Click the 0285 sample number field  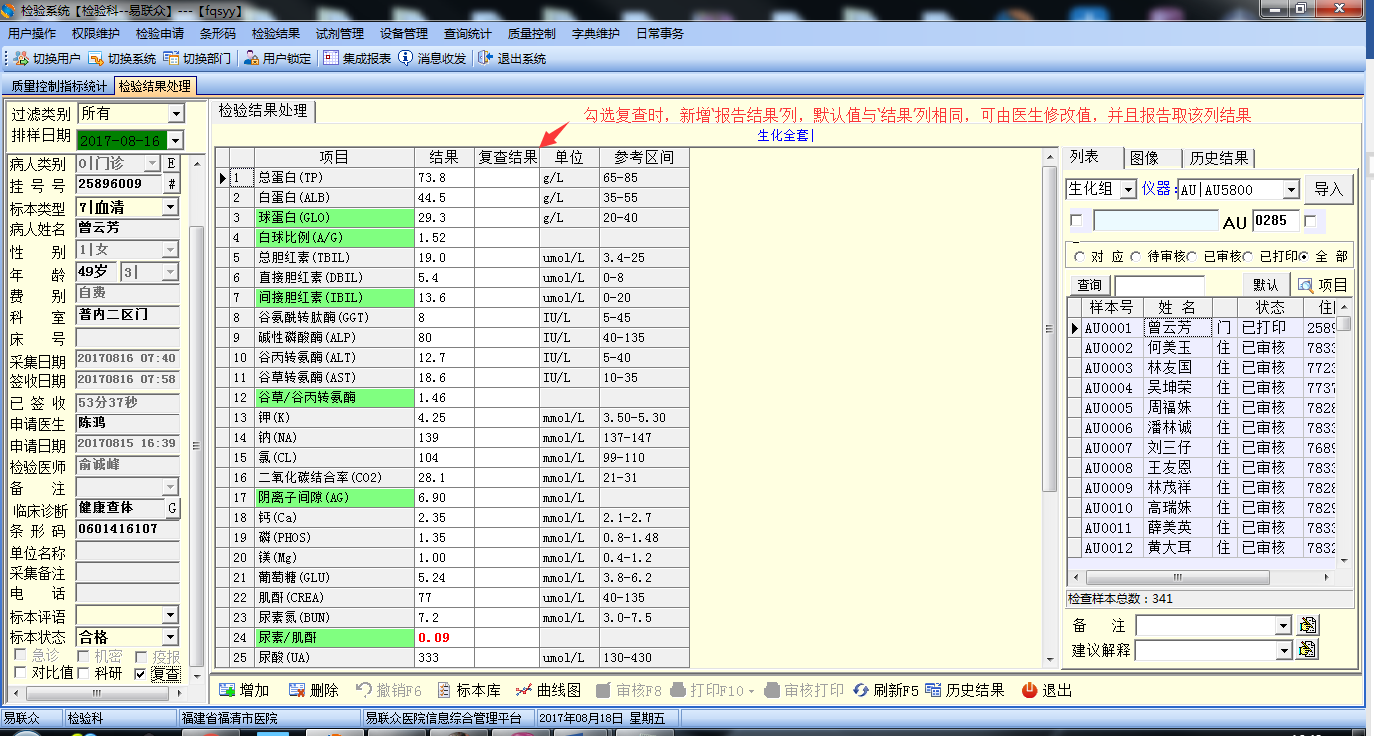click(x=1276, y=220)
